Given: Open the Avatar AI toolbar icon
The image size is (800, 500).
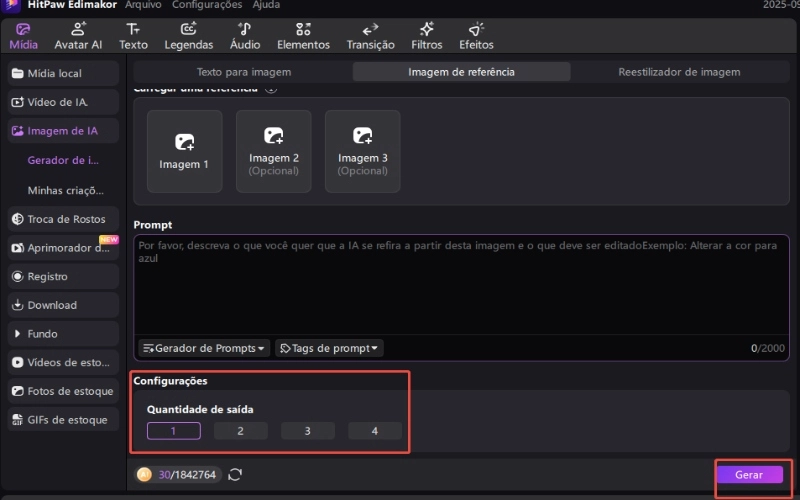Looking at the screenshot, I should pos(78,36).
